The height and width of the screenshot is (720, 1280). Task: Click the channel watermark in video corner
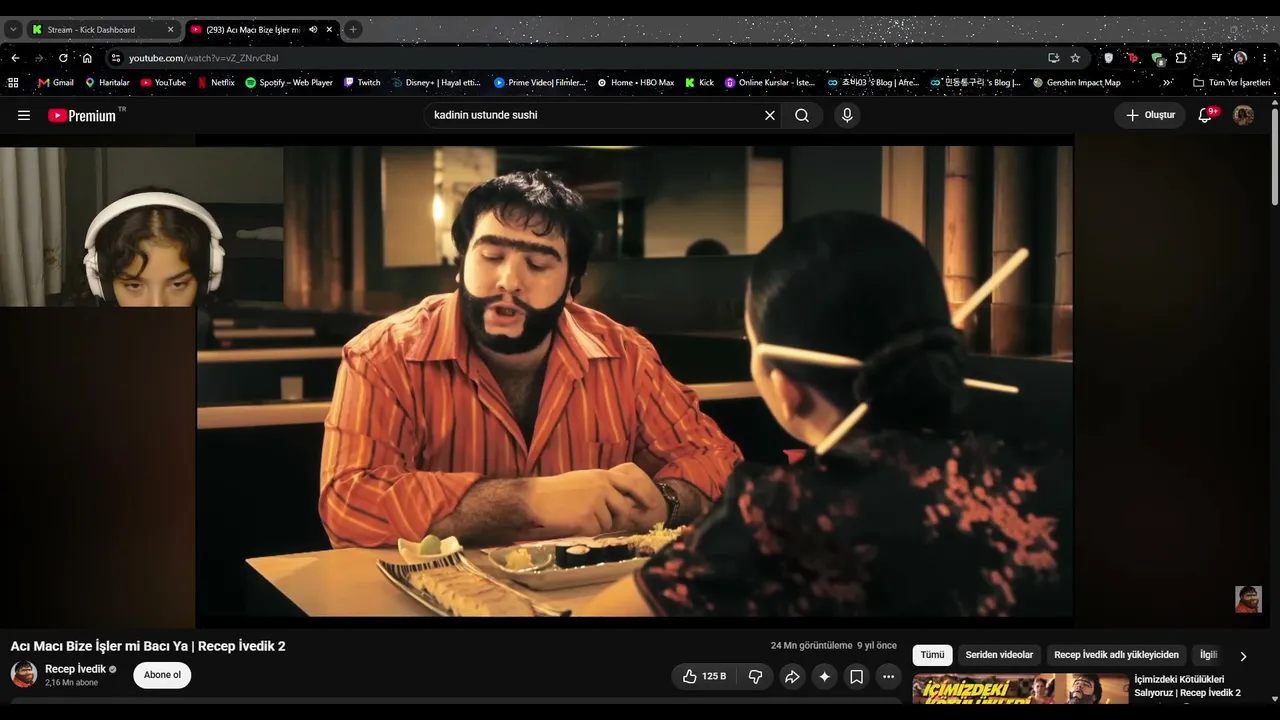(1248, 599)
